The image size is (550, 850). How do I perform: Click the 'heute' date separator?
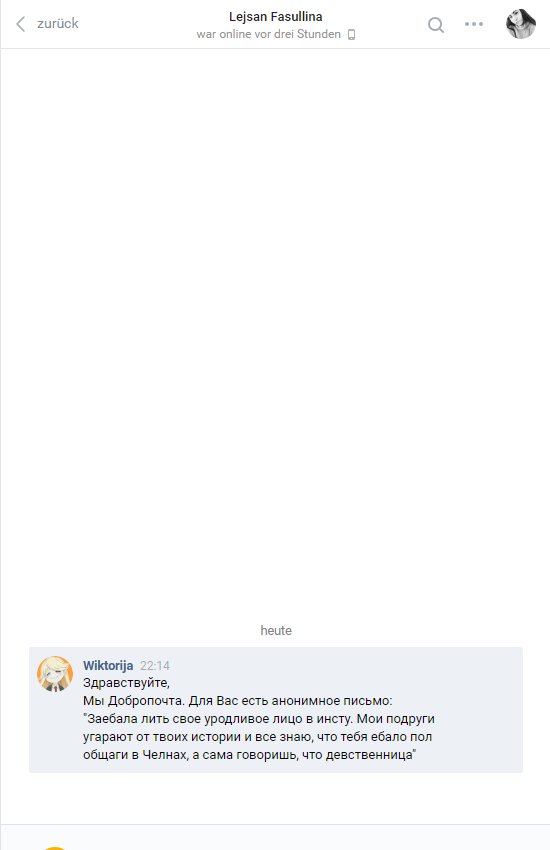pyautogui.click(x=276, y=630)
